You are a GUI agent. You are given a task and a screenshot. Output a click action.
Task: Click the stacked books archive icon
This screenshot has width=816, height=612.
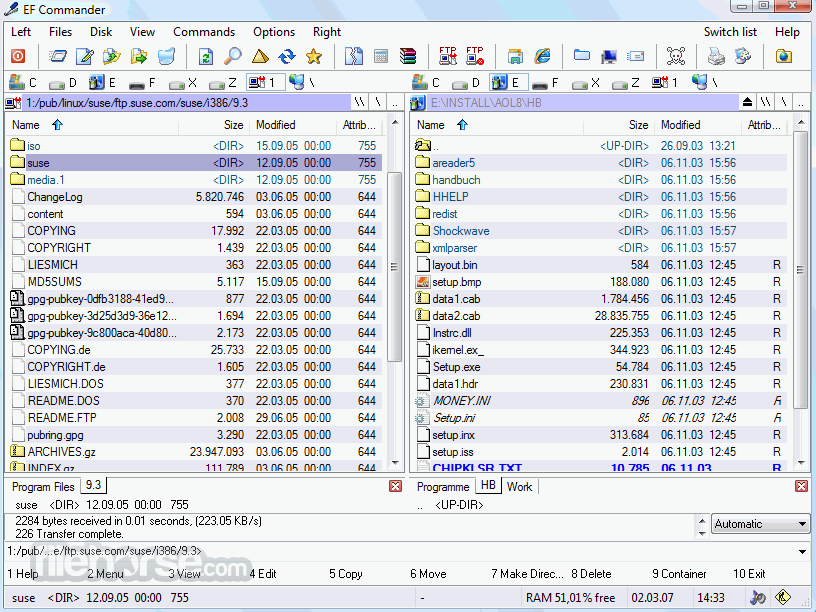coord(408,56)
